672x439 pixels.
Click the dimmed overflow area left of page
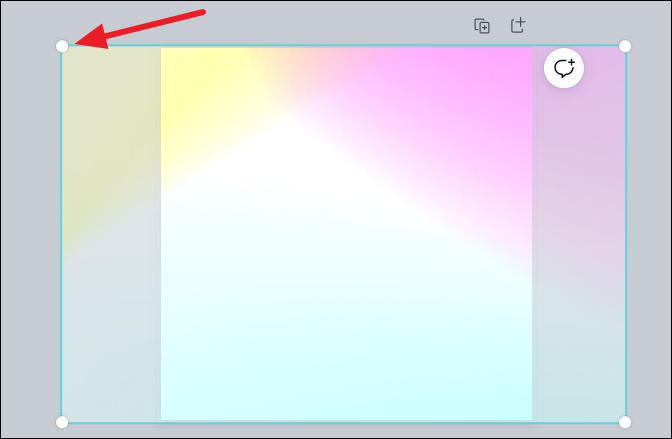(111, 234)
